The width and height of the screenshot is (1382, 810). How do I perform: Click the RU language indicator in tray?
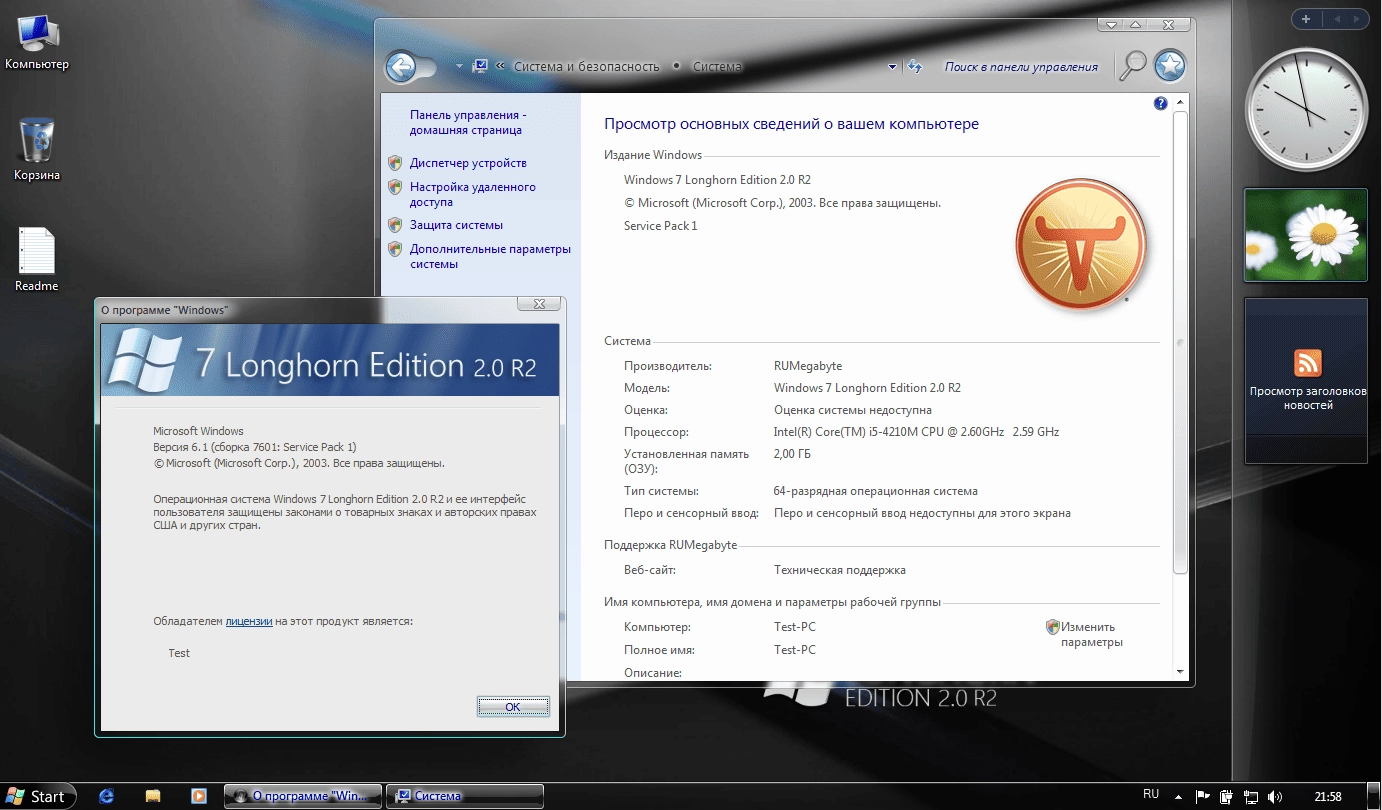pos(1151,794)
